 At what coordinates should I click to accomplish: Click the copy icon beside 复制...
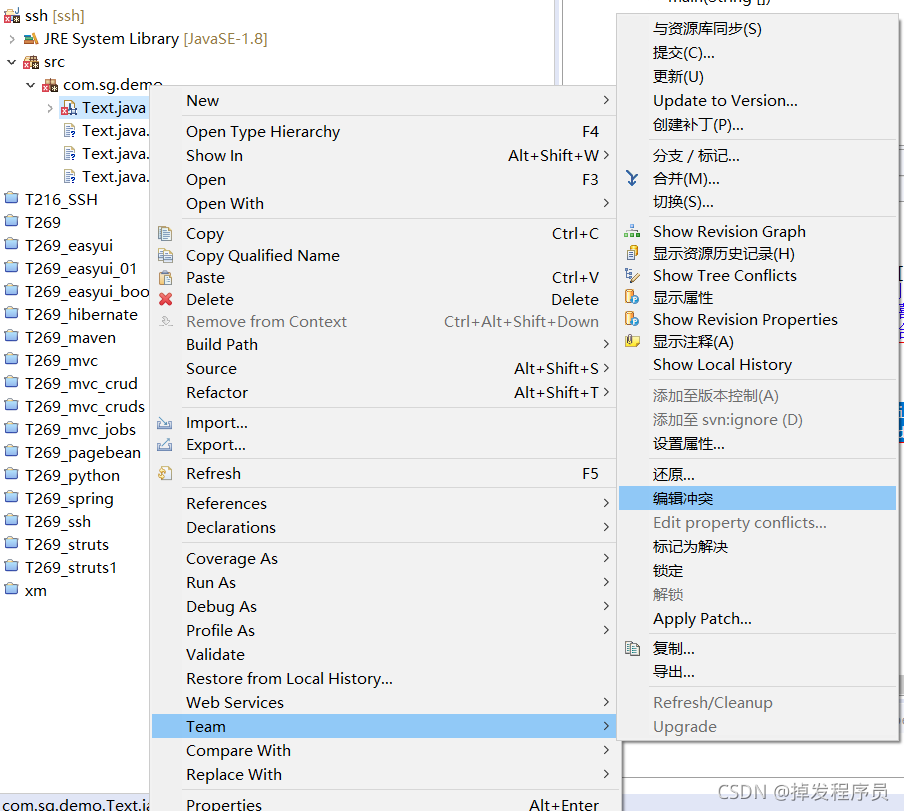click(632, 648)
